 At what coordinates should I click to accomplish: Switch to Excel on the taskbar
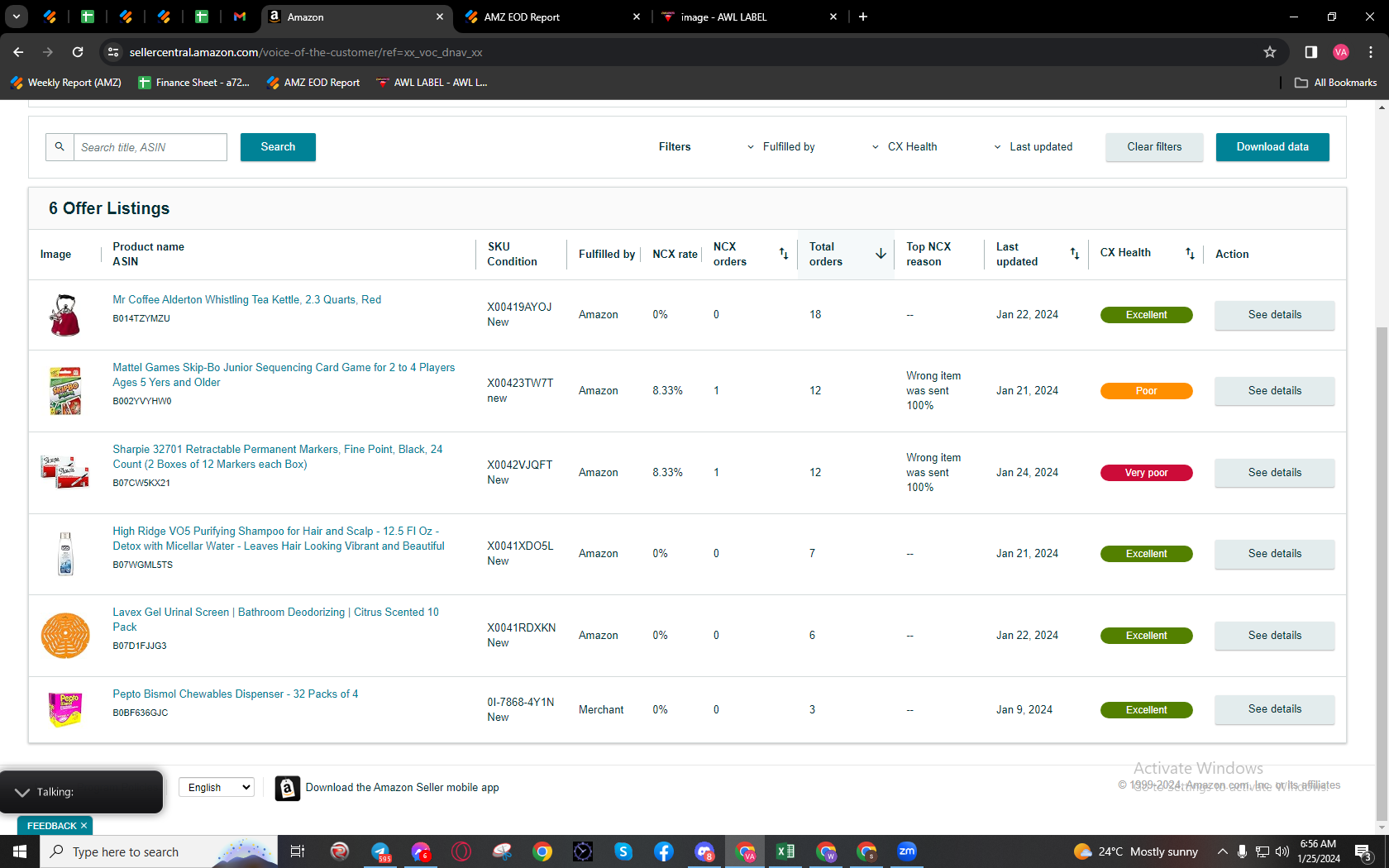point(785,851)
